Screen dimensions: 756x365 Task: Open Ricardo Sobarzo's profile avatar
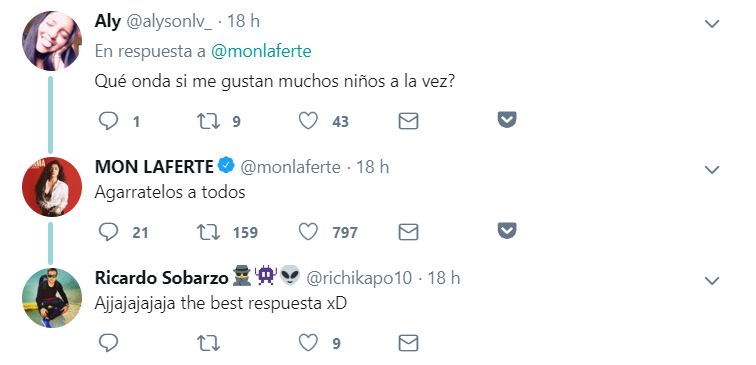point(52,297)
